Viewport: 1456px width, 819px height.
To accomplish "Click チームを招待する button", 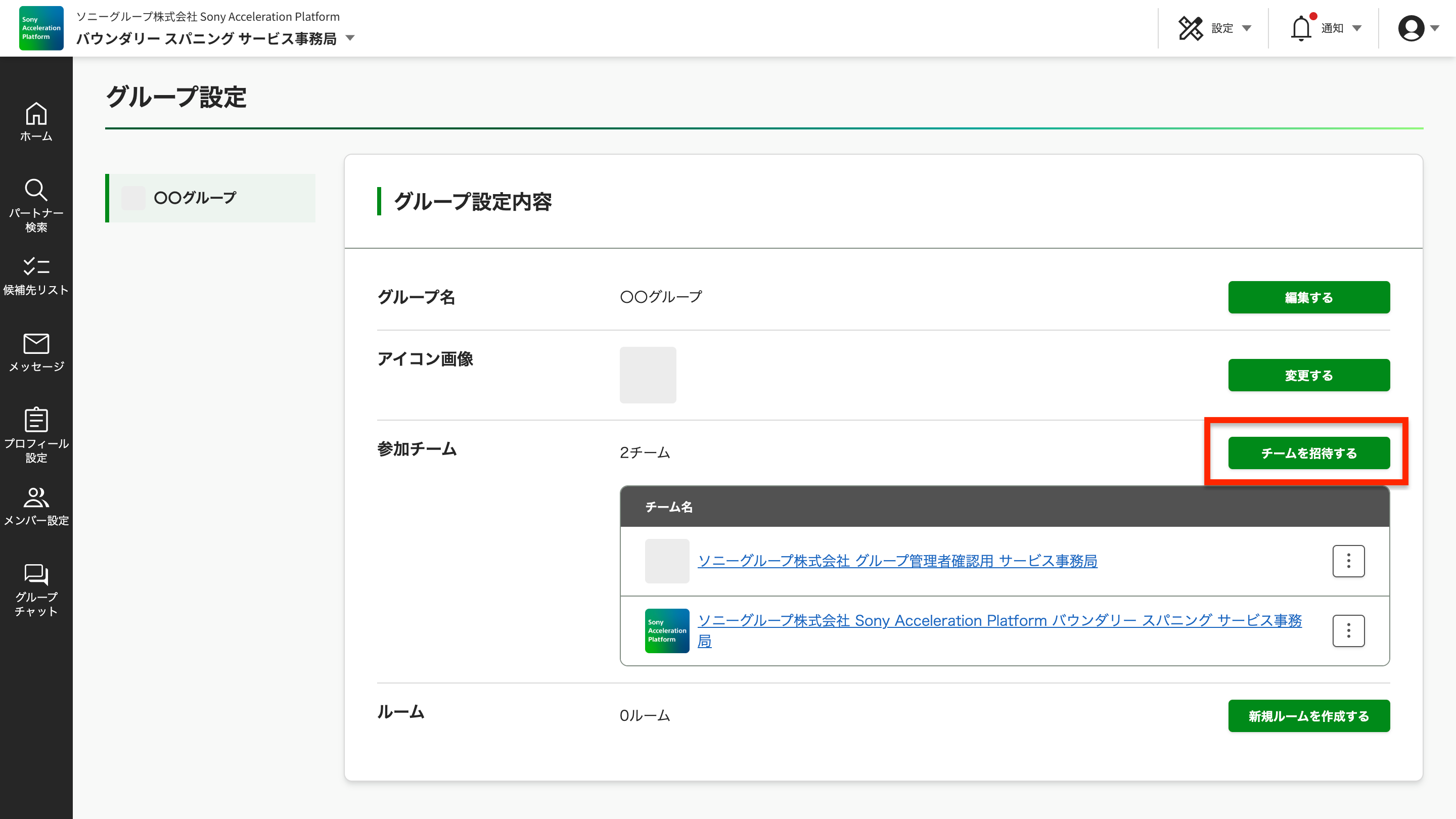I will pyautogui.click(x=1308, y=453).
